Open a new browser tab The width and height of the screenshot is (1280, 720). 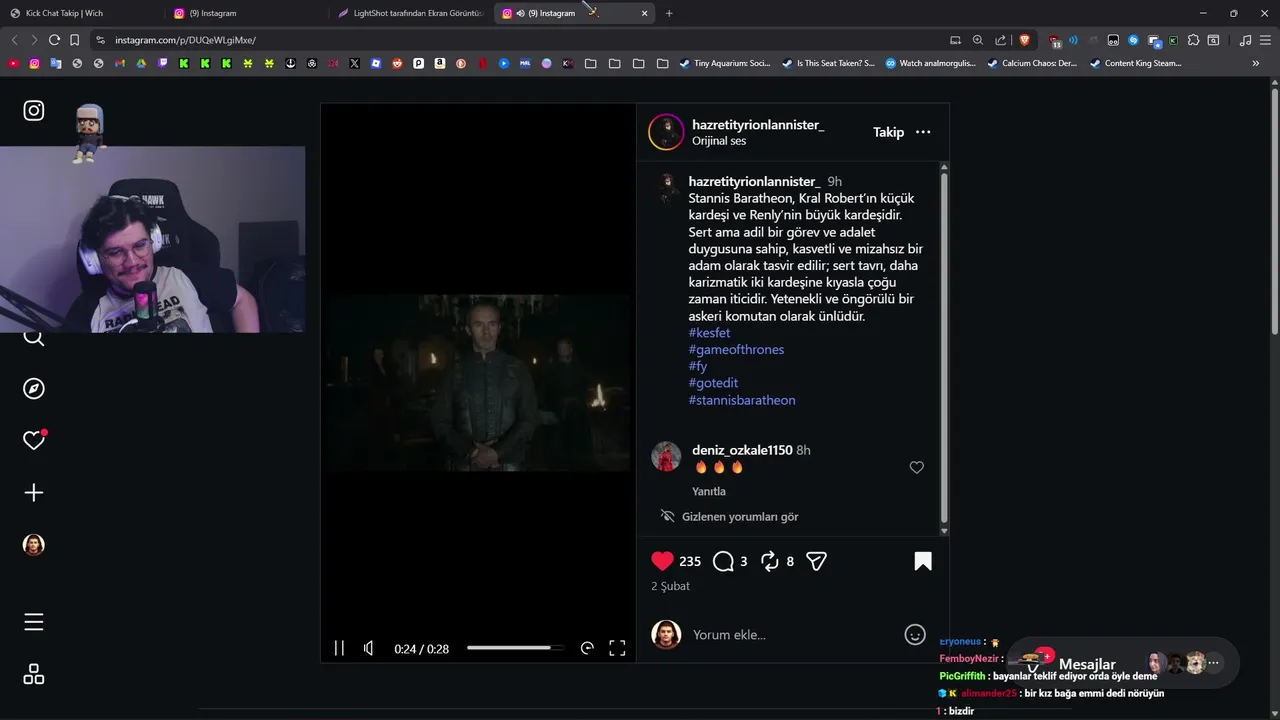669,13
